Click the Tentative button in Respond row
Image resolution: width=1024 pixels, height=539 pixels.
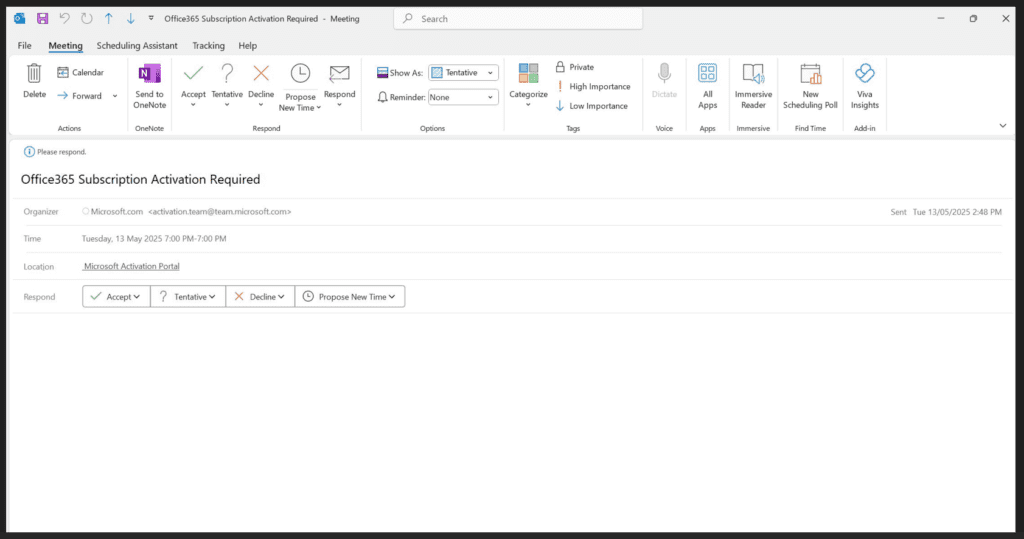click(x=188, y=297)
